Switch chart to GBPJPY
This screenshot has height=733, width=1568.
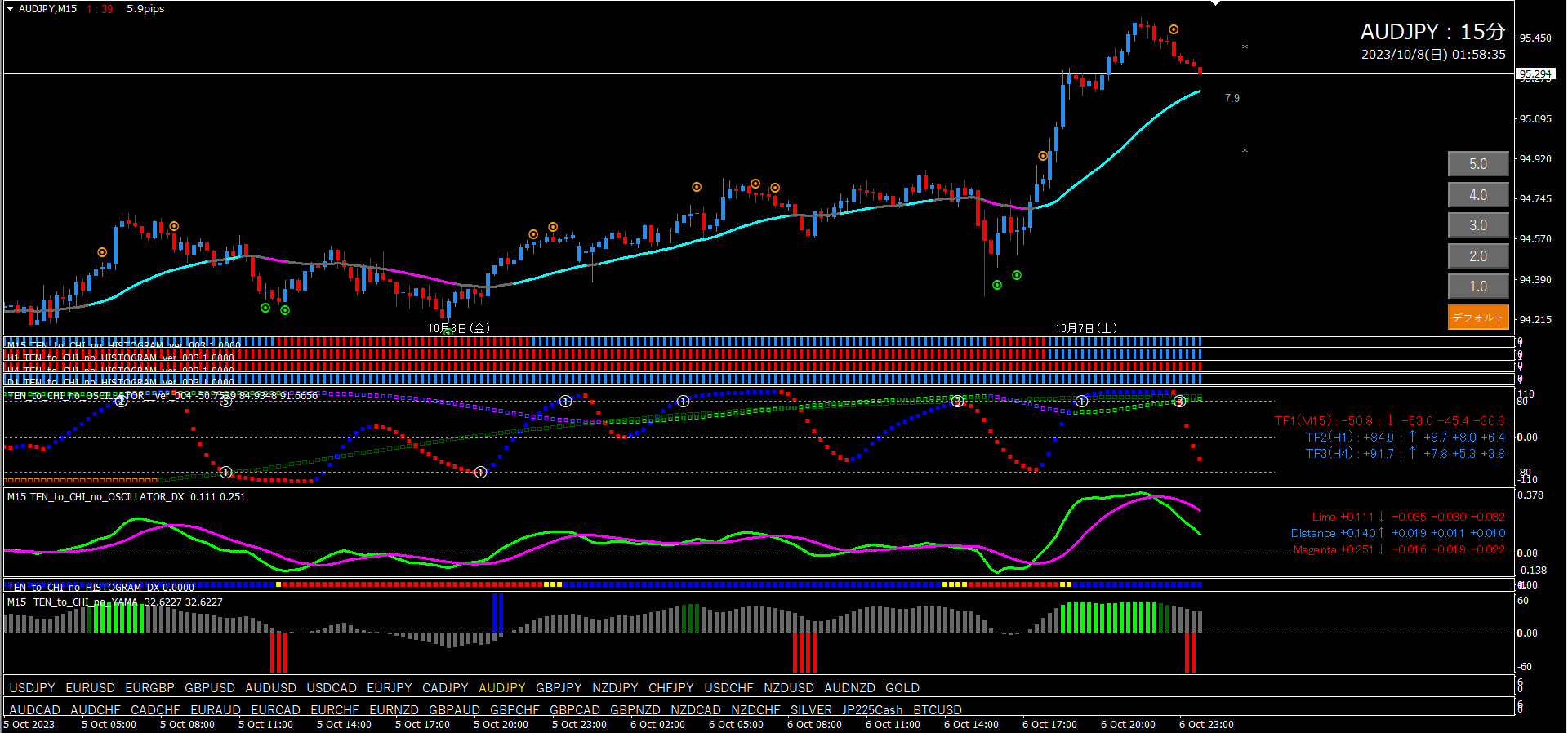559,688
